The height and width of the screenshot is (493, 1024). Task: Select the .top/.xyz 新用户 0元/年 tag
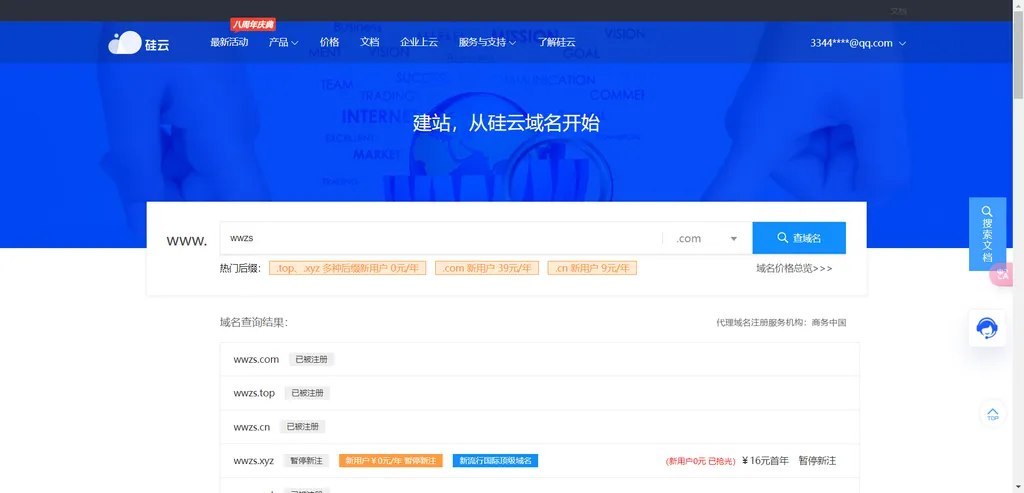[x=347, y=268]
